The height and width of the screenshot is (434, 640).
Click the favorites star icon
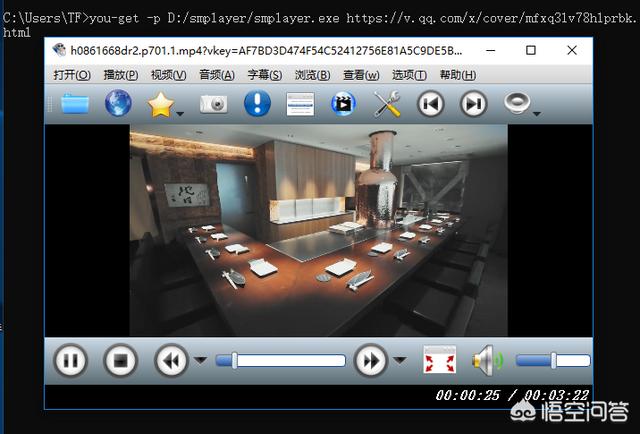tap(161, 105)
